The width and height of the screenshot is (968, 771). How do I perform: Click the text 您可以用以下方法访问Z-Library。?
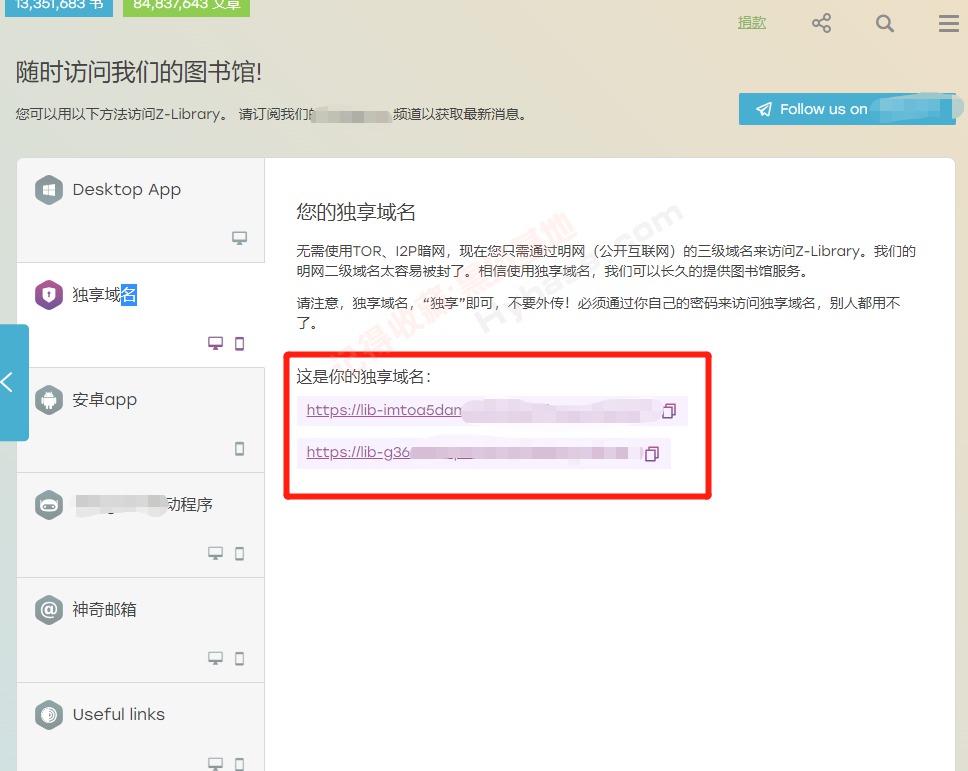point(121,114)
